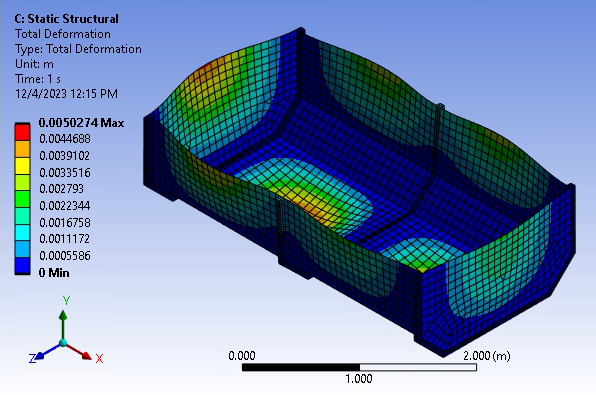Viewport: 596px width, 395px height.
Task: Click the '0.000' scale ruler label
Action: (x=242, y=356)
